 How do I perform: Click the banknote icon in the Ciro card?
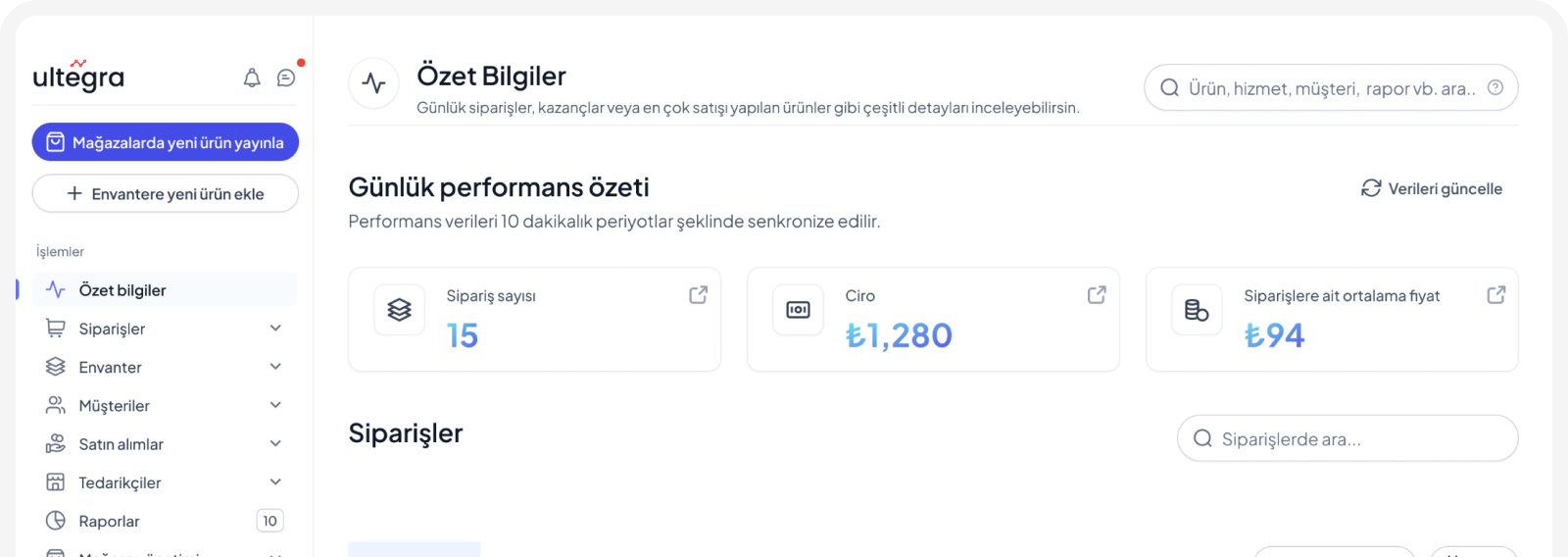(798, 310)
